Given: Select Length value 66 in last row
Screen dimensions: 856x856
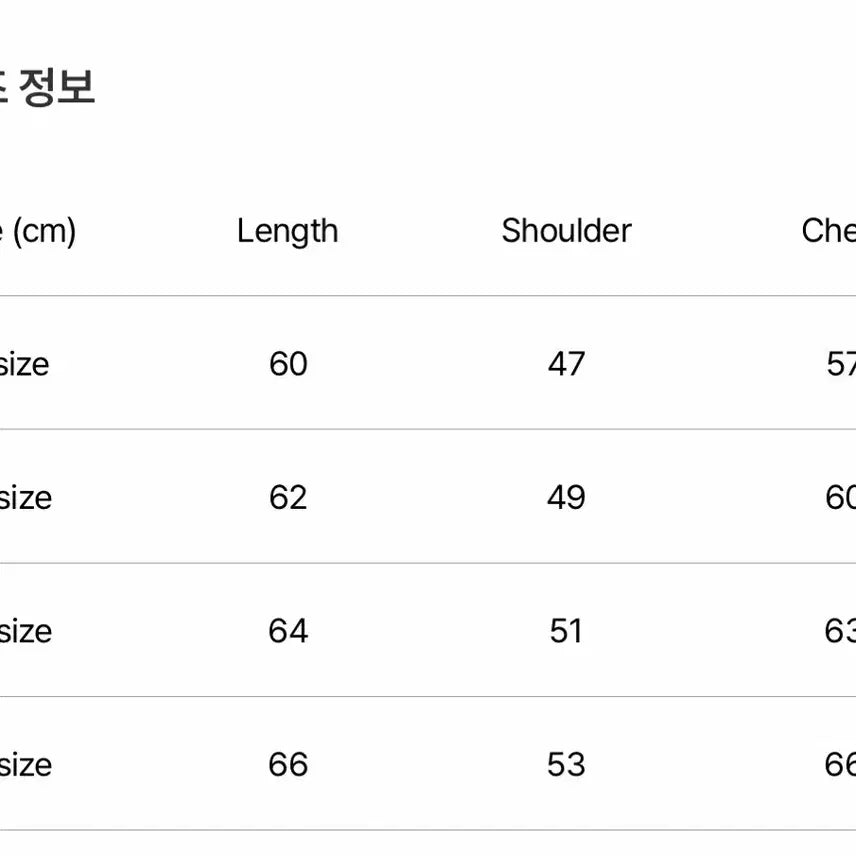Looking at the screenshot, I should [x=288, y=765].
